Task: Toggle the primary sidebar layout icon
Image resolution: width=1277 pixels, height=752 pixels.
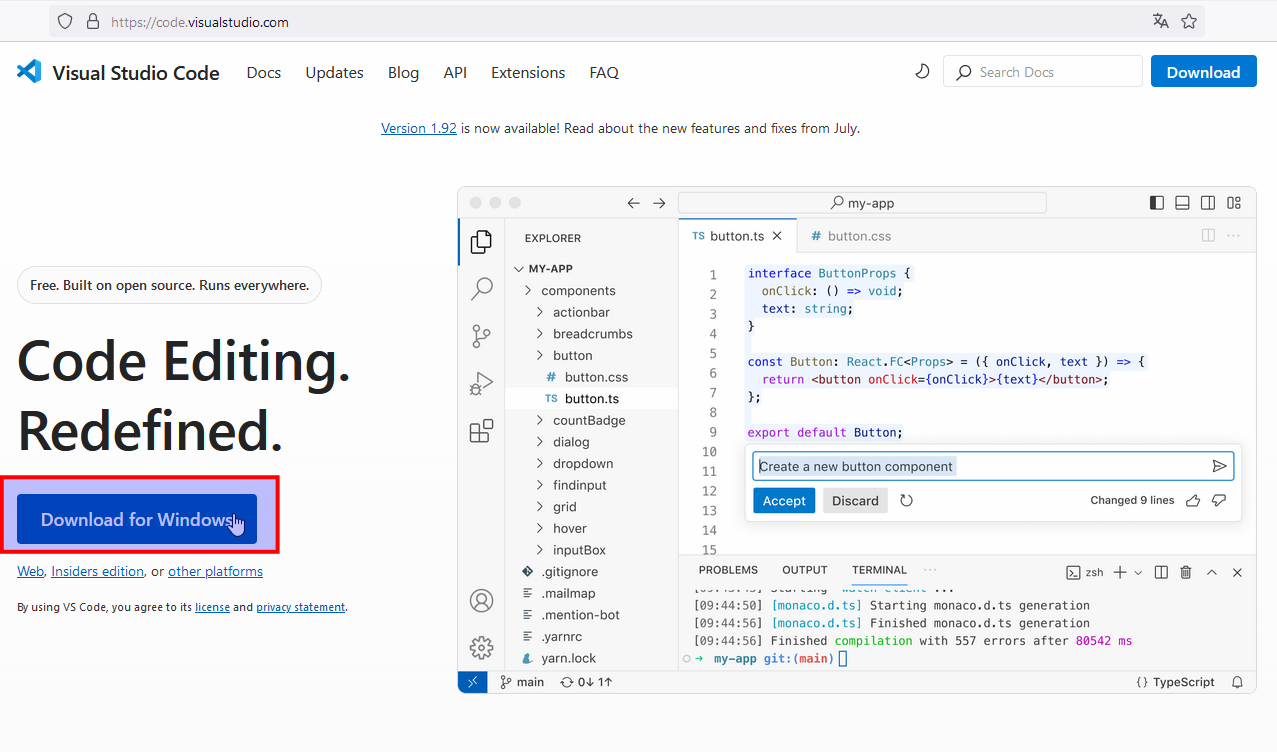Action: pyautogui.click(x=1157, y=203)
